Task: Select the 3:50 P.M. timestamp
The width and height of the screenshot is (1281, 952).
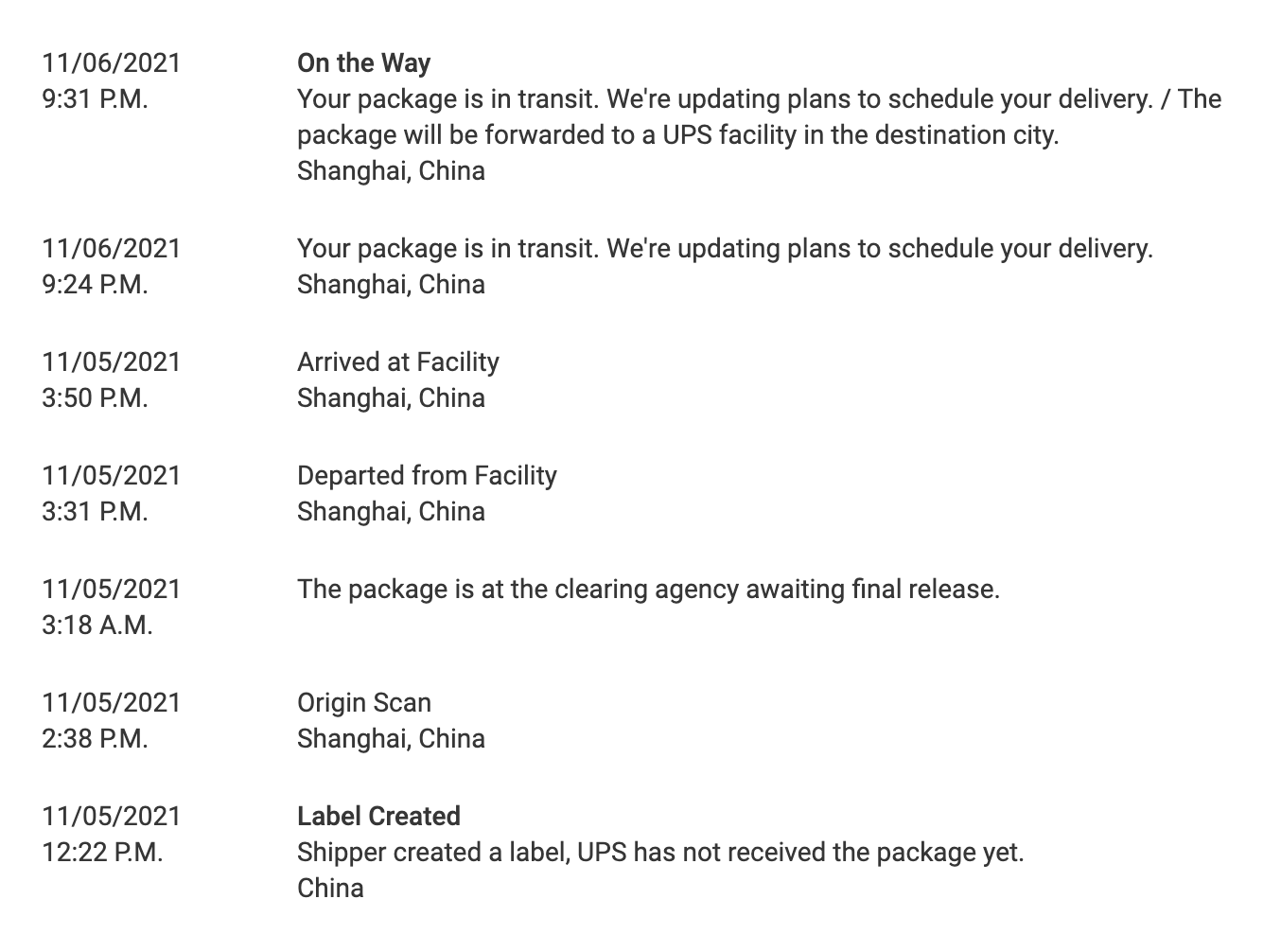Action: point(95,398)
